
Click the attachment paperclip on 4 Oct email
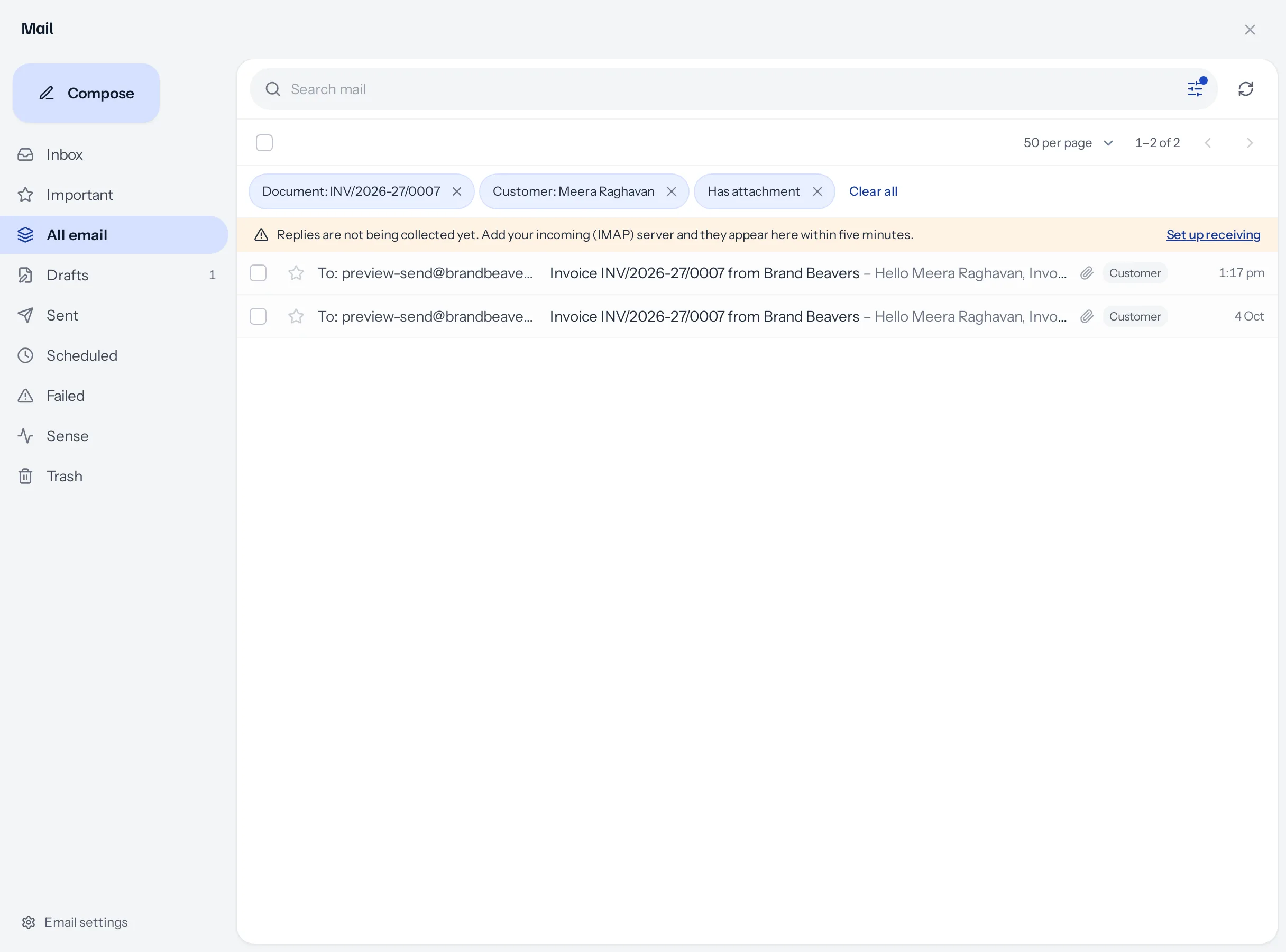[1087, 316]
